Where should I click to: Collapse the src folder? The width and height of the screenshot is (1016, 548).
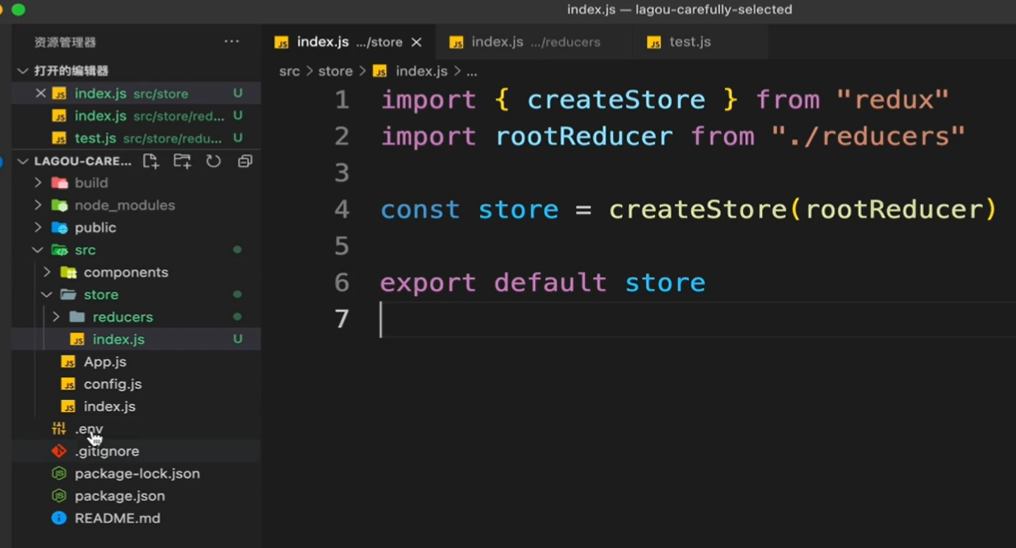tap(38, 250)
